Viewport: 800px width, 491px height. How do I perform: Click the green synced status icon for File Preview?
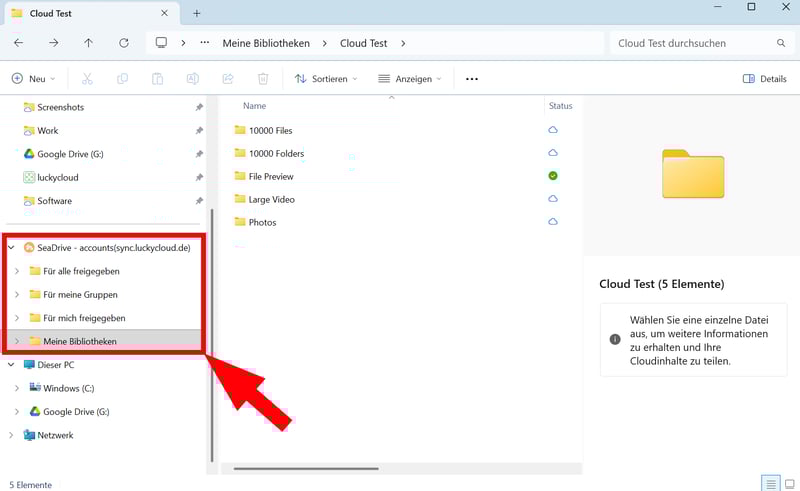coord(553,176)
